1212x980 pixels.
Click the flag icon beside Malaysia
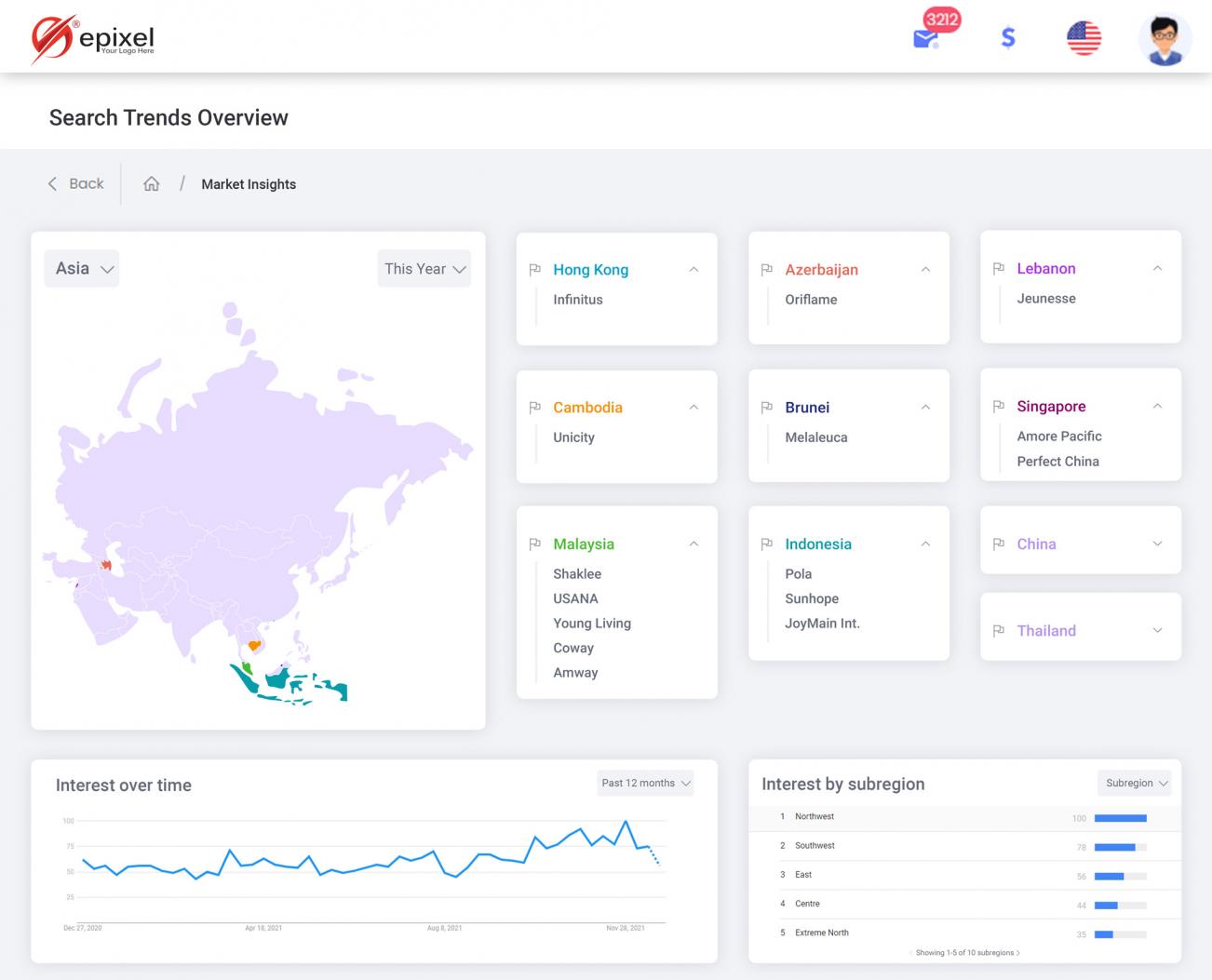[535, 544]
